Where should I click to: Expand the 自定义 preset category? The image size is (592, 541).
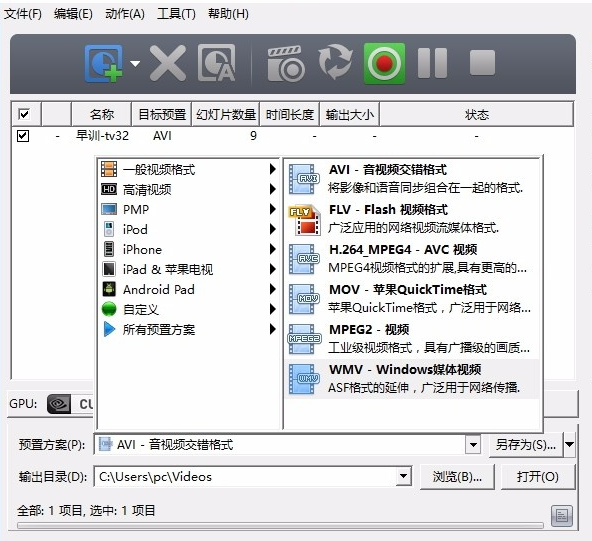pyautogui.click(x=188, y=309)
